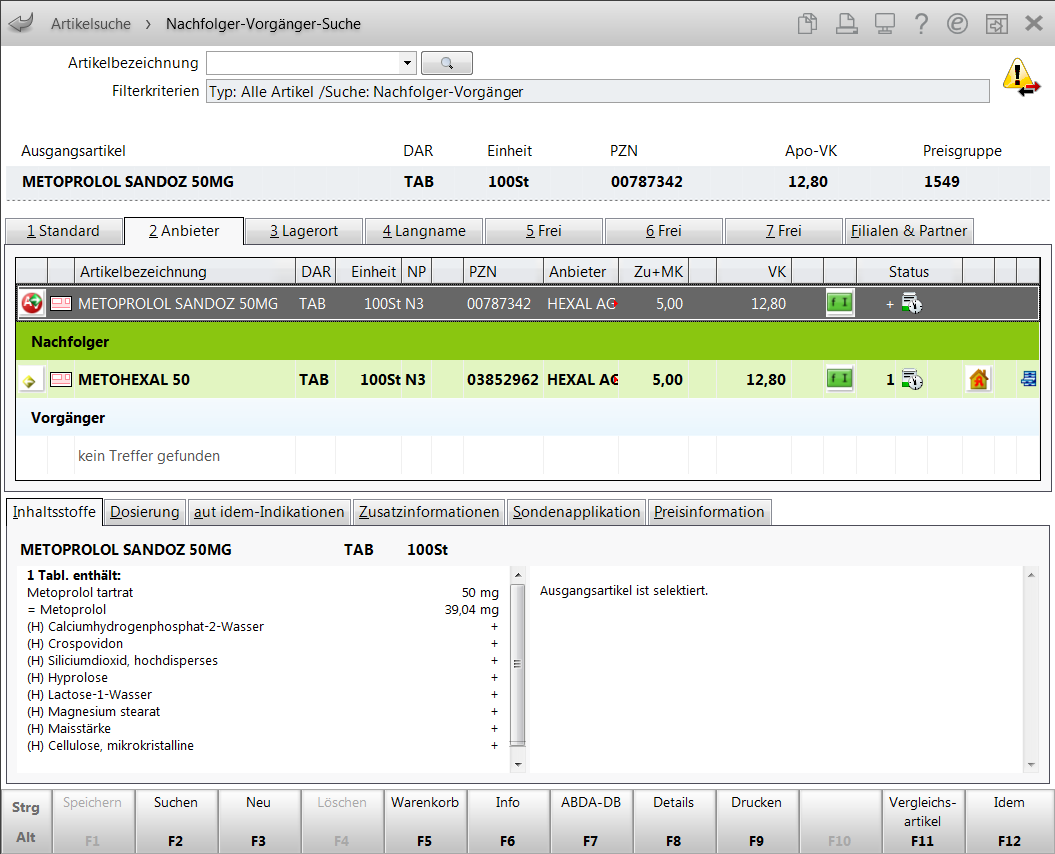Sort by the VK column header

pos(754,272)
